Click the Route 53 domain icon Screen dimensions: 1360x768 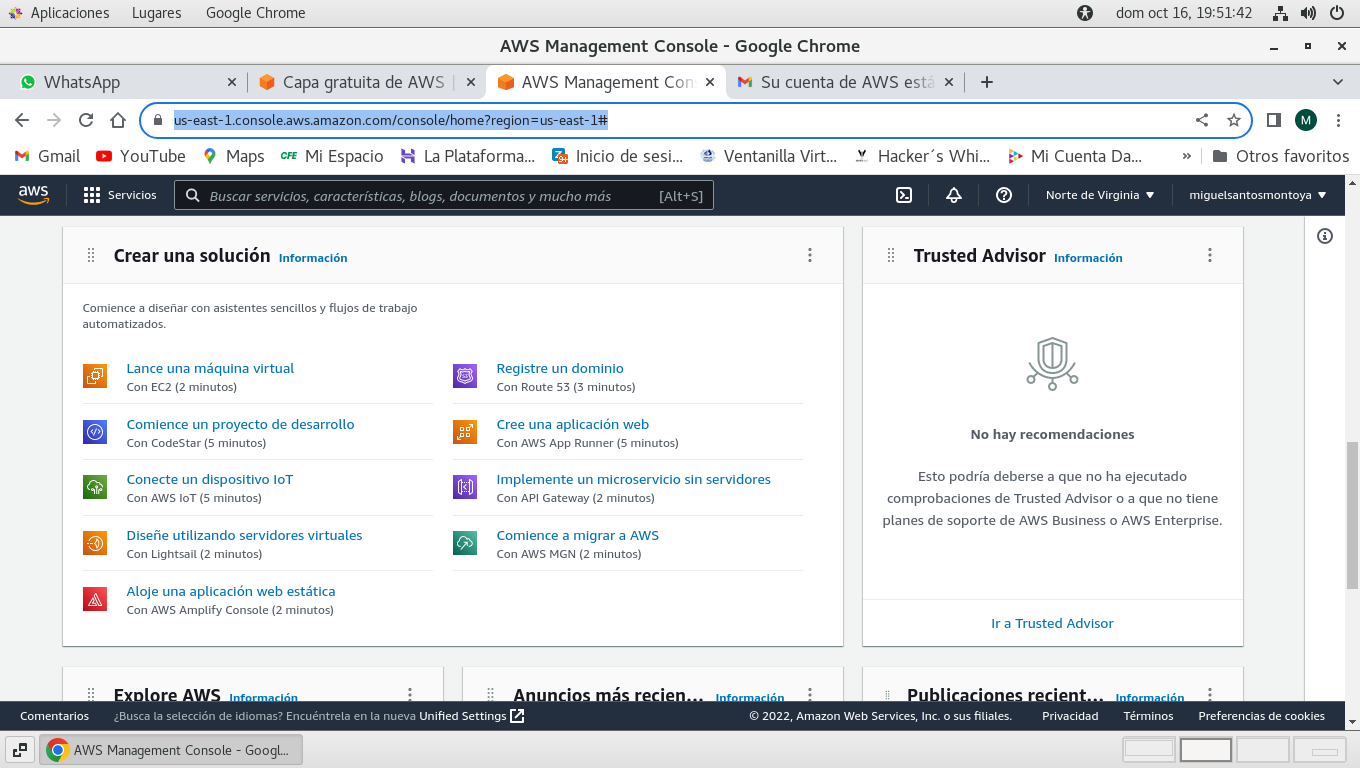pos(465,376)
